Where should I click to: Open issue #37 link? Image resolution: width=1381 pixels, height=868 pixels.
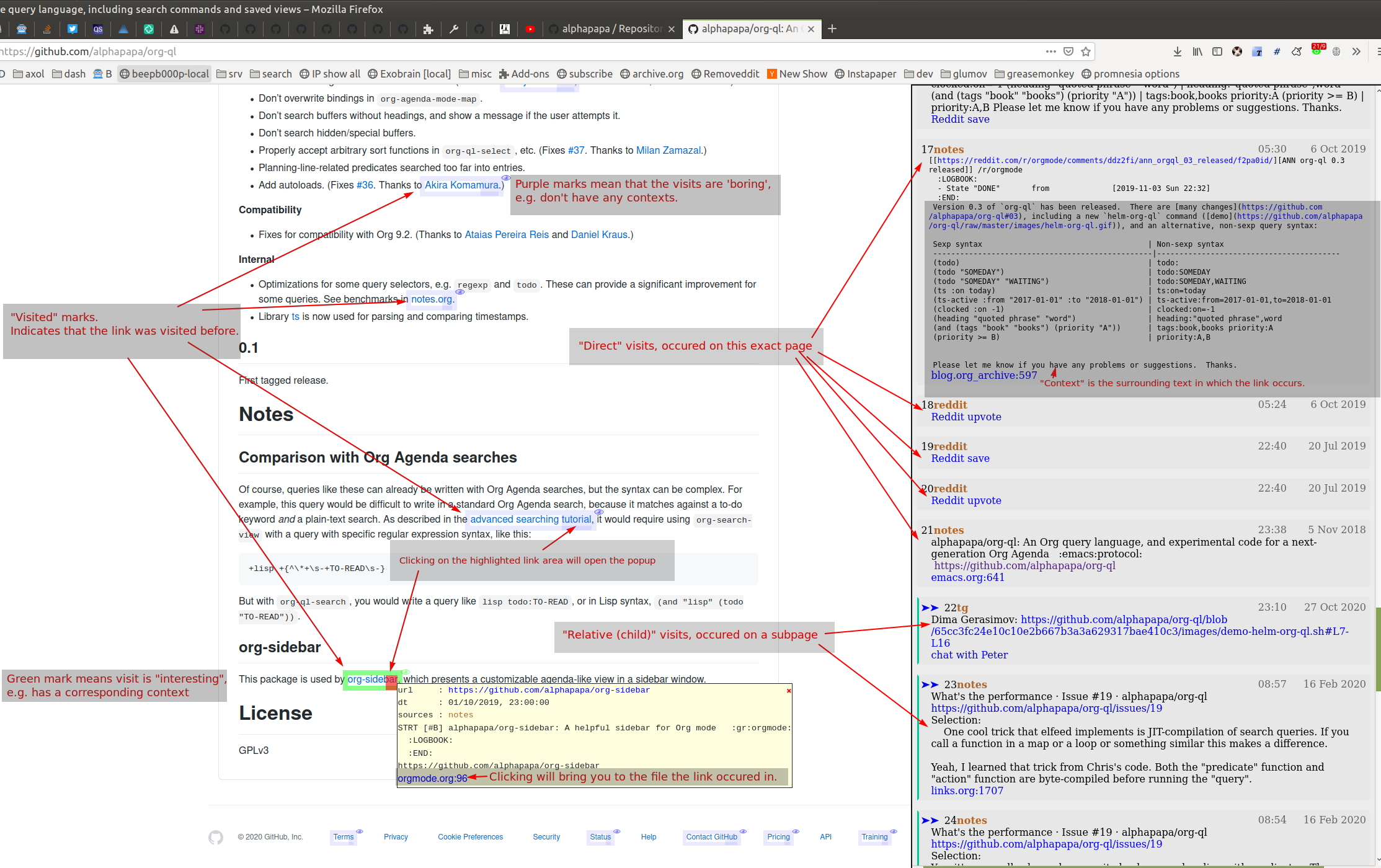[576, 151]
